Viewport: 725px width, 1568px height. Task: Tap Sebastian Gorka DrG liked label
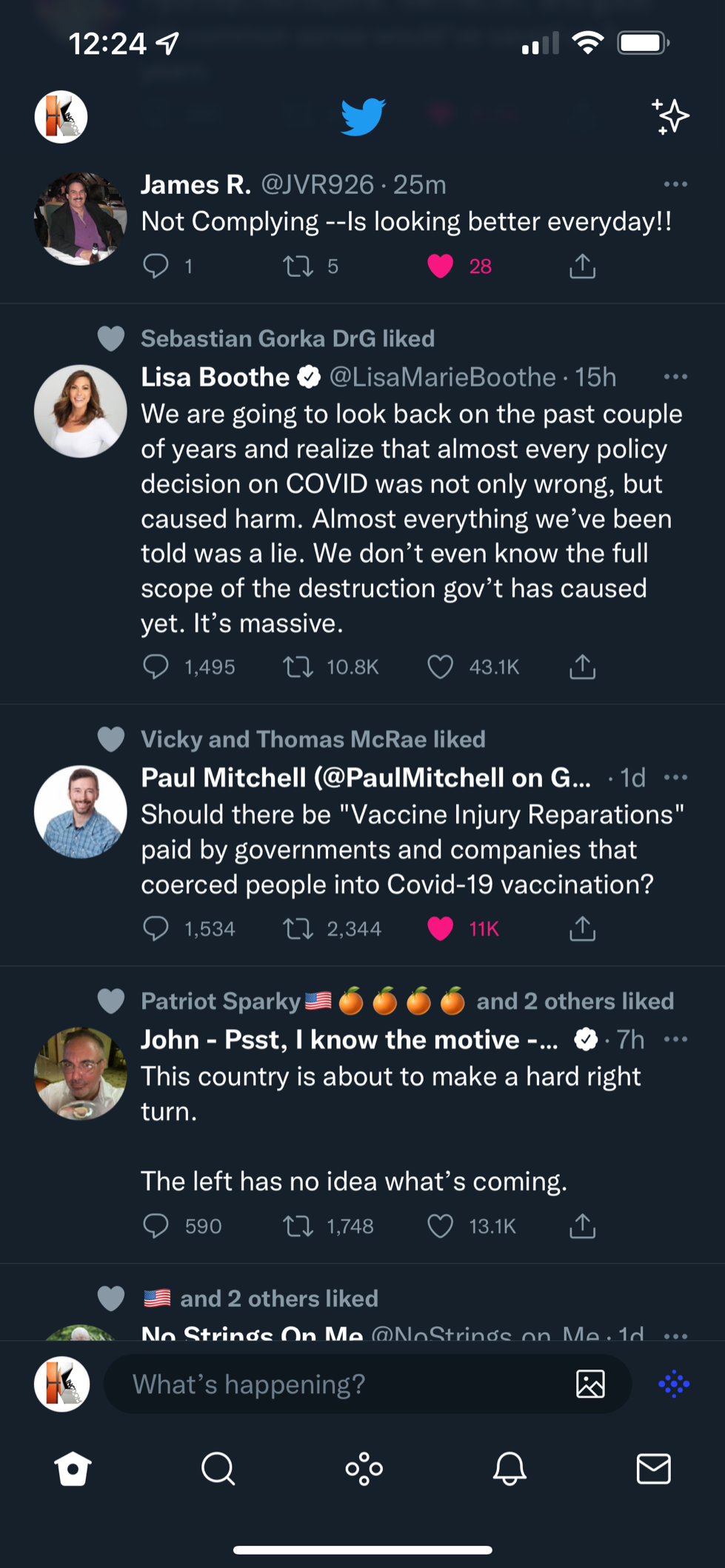(x=287, y=339)
